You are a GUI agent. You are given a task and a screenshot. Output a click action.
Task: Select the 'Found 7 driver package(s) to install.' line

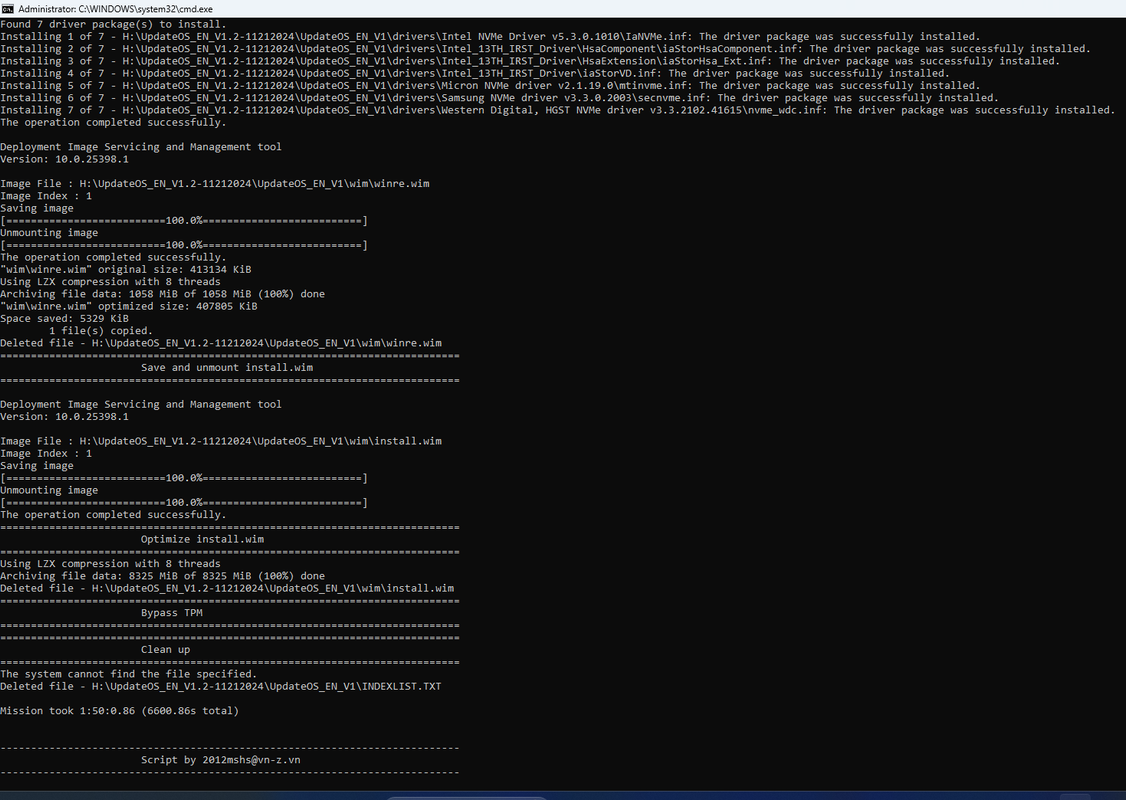pos(113,24)
